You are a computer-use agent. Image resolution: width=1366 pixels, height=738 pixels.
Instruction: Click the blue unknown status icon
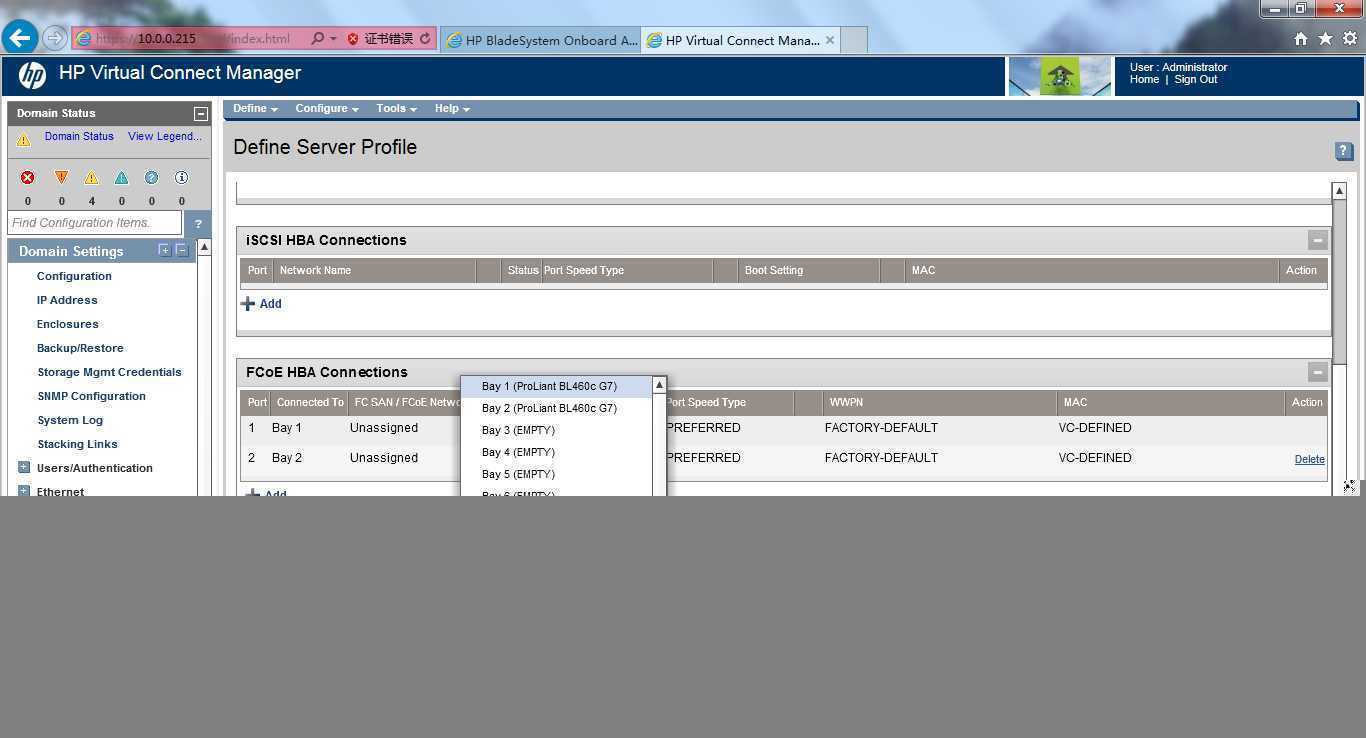(x=151, y=177)
